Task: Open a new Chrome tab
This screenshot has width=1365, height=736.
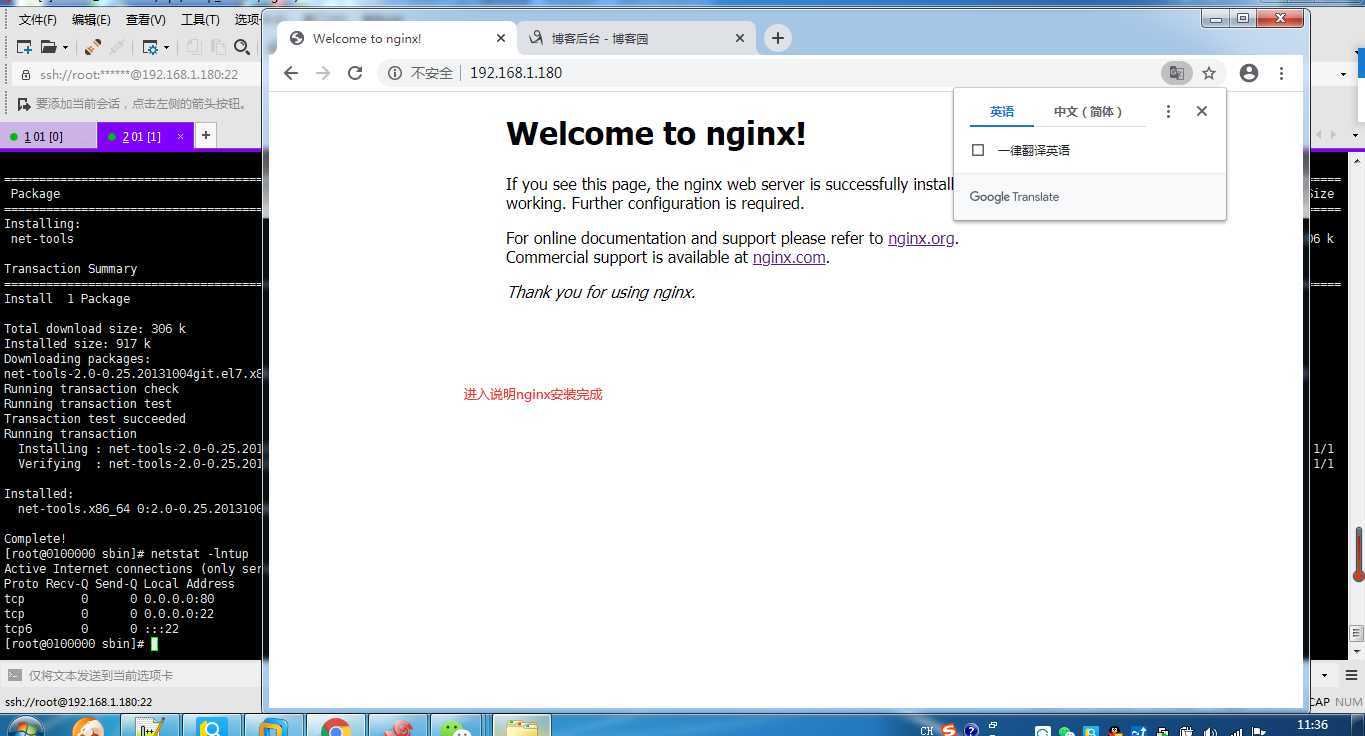Action: 777,38
